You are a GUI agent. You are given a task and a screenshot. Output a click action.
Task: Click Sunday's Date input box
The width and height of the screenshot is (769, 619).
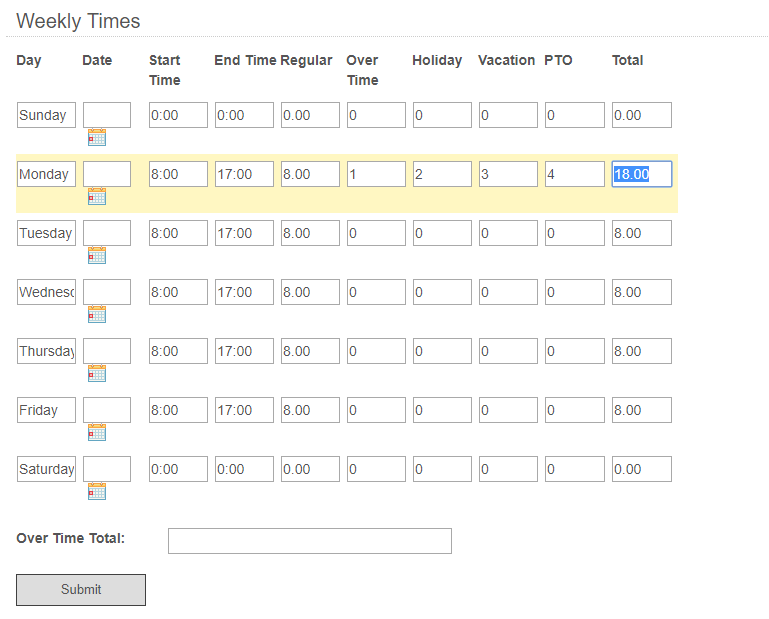click(x=107, y=115)
